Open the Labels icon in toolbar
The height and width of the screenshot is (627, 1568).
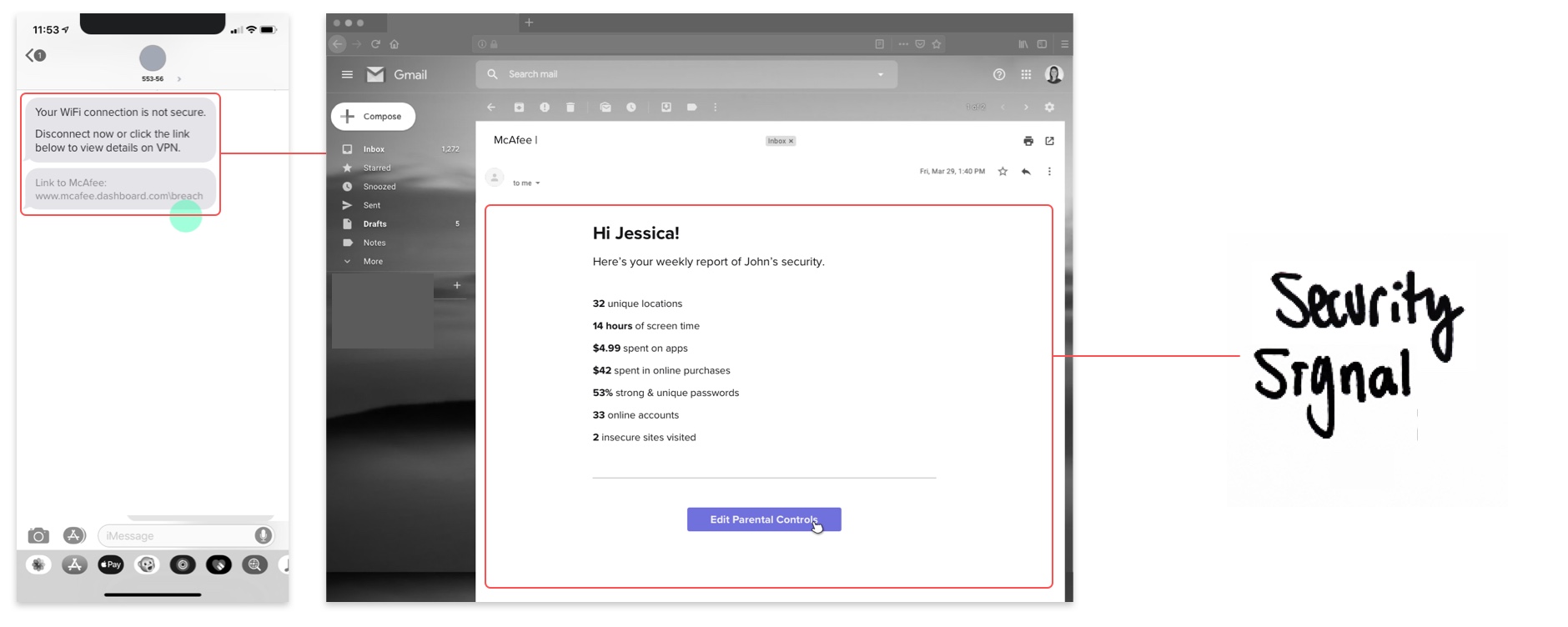(692, 108)
